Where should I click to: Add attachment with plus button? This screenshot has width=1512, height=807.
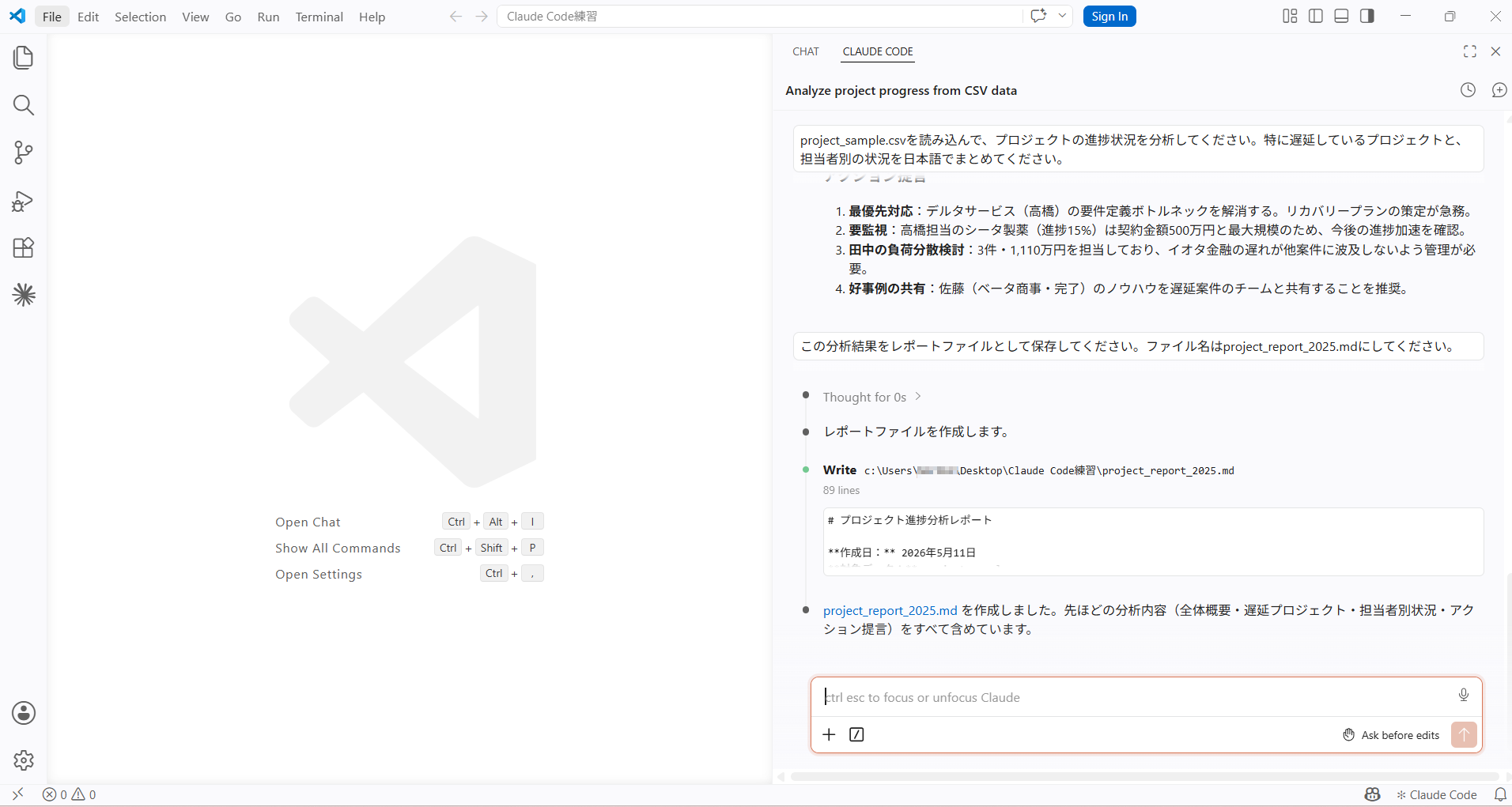coord(829,734)
